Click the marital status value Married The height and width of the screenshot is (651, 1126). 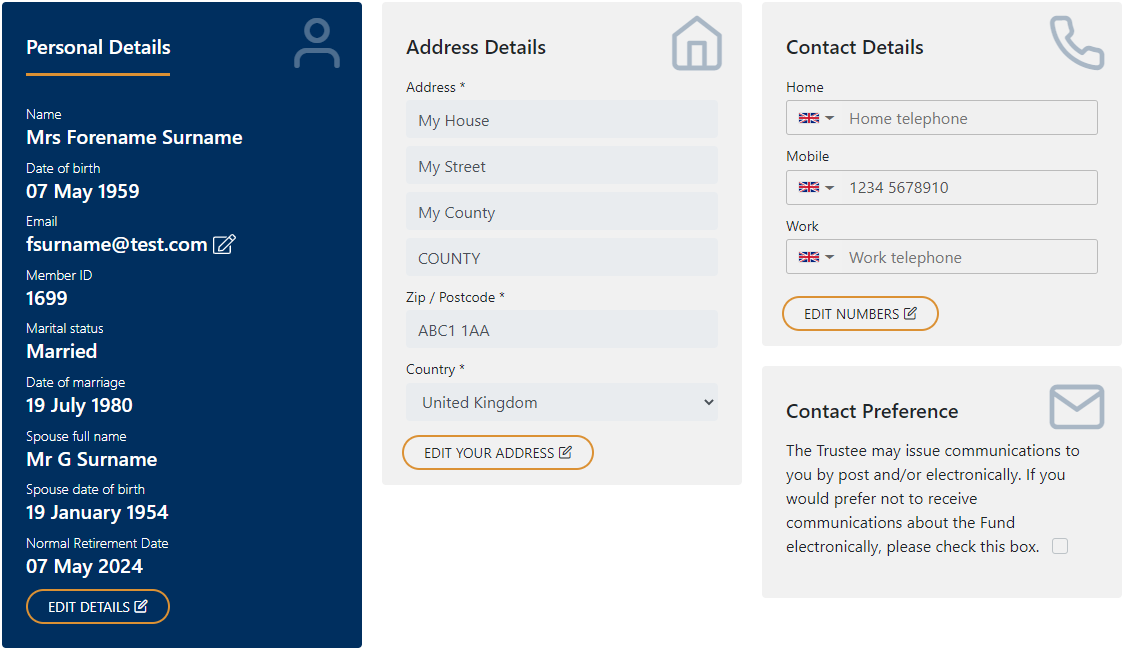tap(62, 351)
